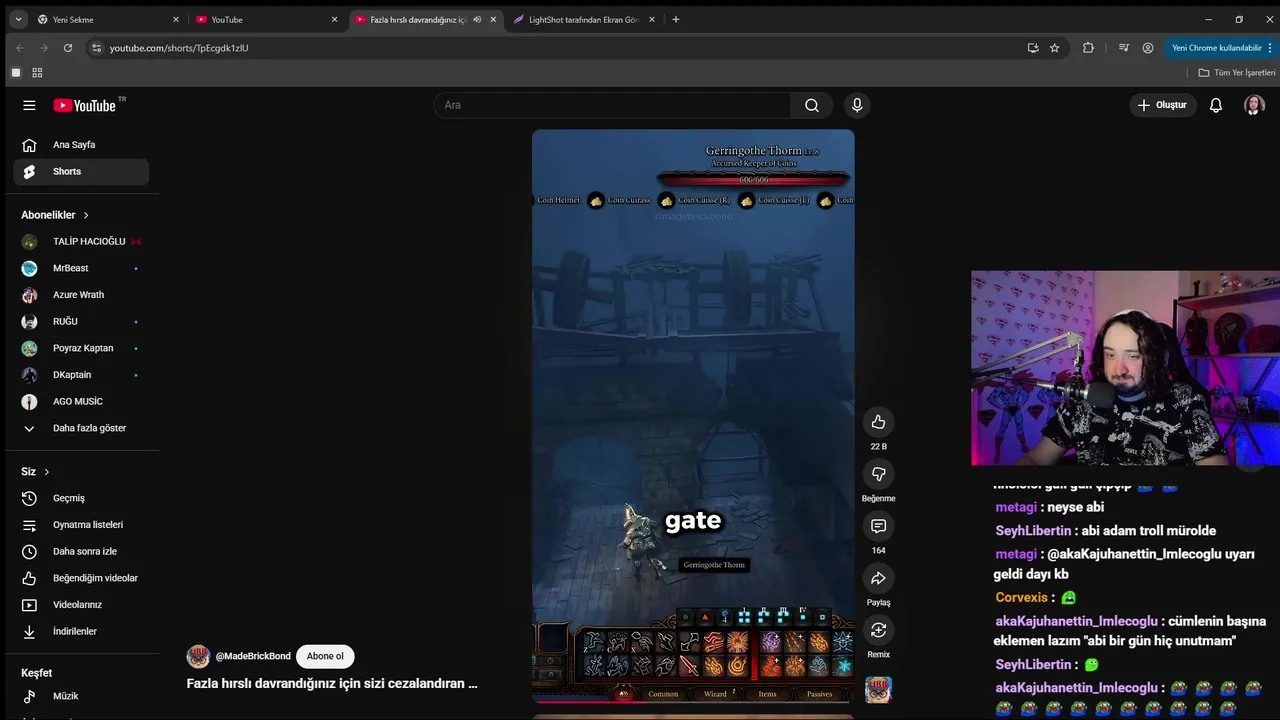
Task: Open the account avatar menu
Action: tap(1254, 105)
